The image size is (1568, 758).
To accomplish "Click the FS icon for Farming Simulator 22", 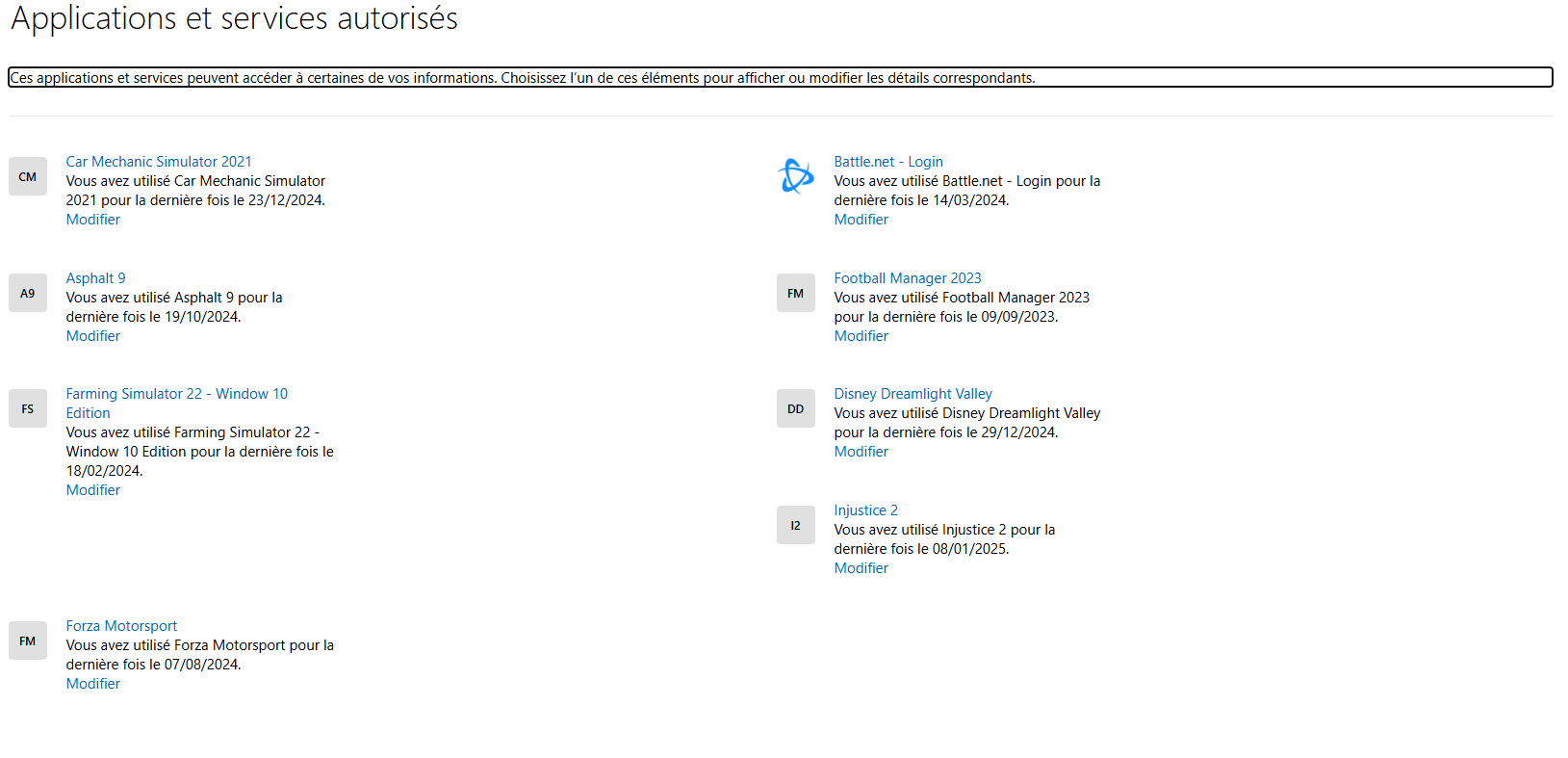I will coord(28,408).
